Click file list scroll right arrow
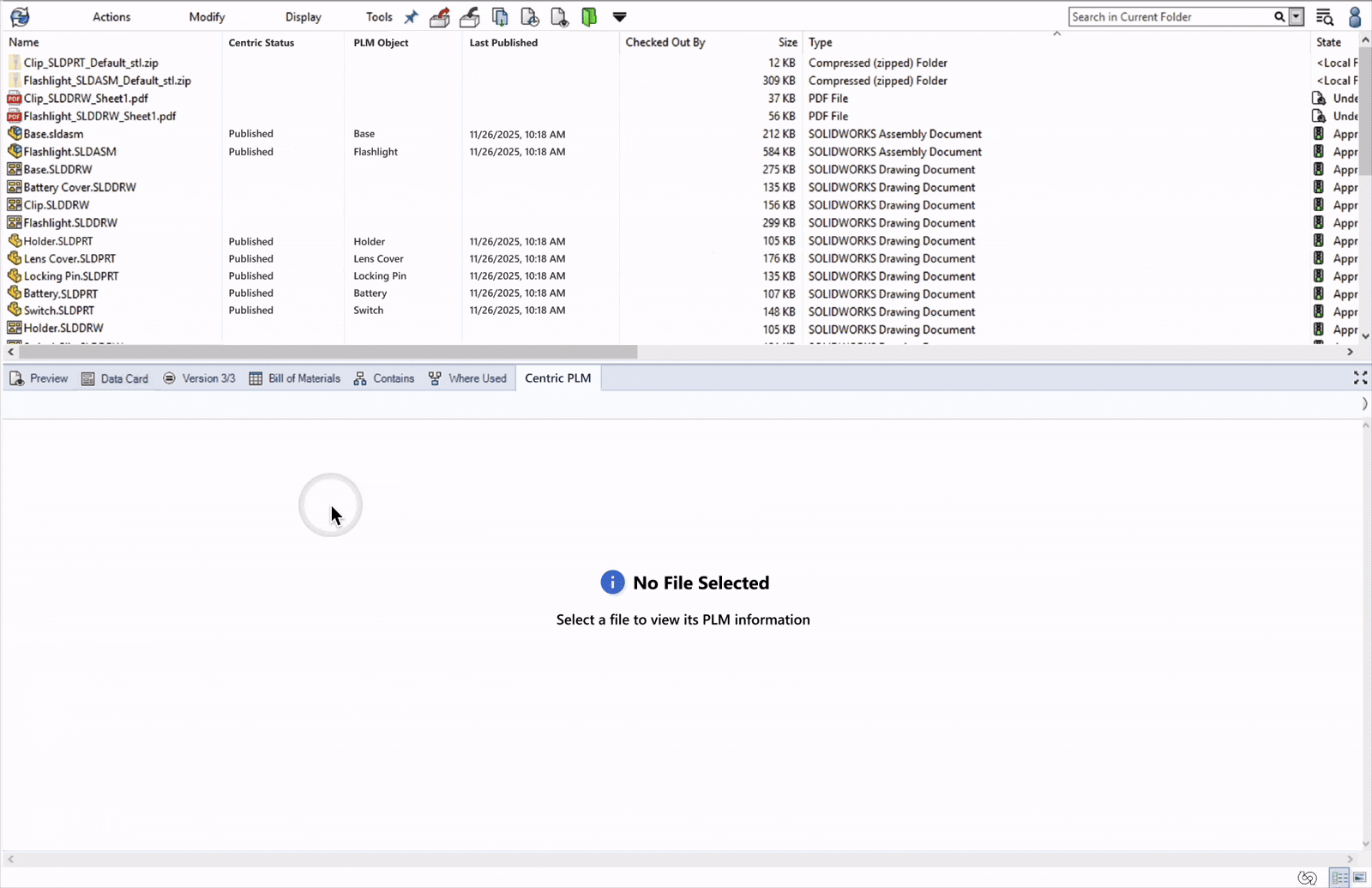Image resolution: width=1372 pixels, height=888 pixels. [1350, 352]
